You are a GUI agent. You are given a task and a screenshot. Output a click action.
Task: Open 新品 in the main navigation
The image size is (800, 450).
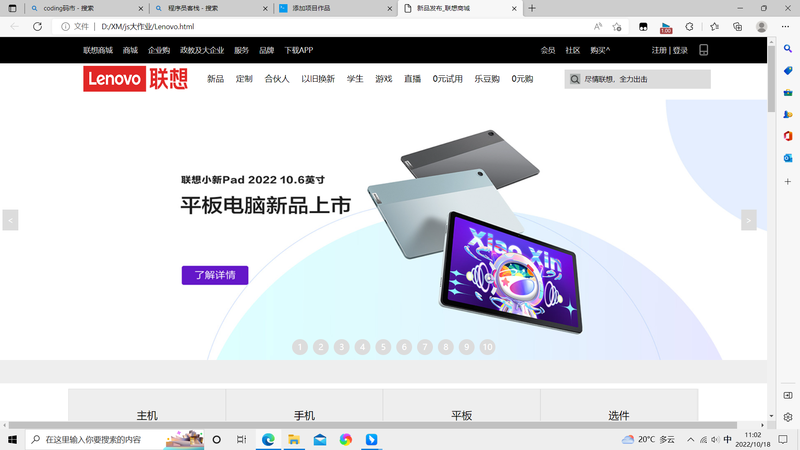(215, 79)
